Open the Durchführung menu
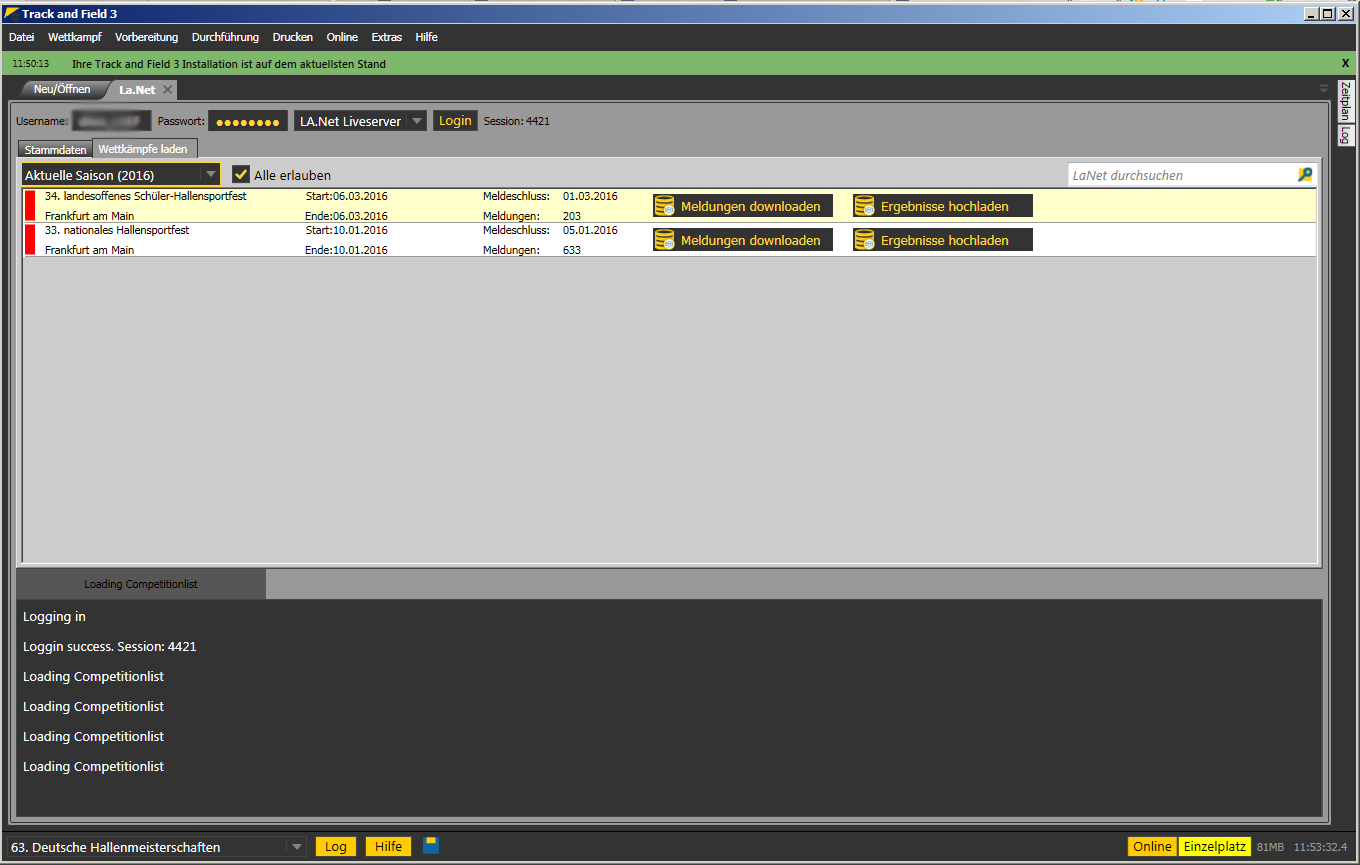 point(225,37)
